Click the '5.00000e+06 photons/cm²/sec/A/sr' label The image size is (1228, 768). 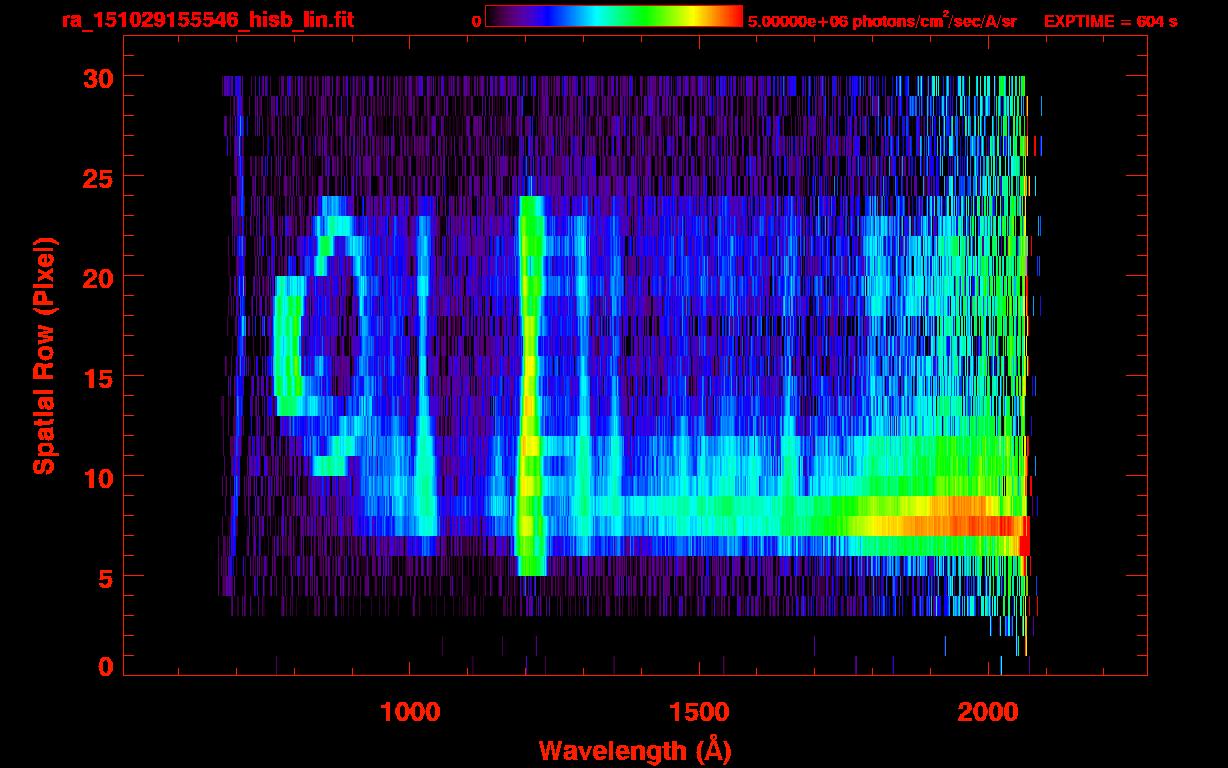[x=882, y=20]
